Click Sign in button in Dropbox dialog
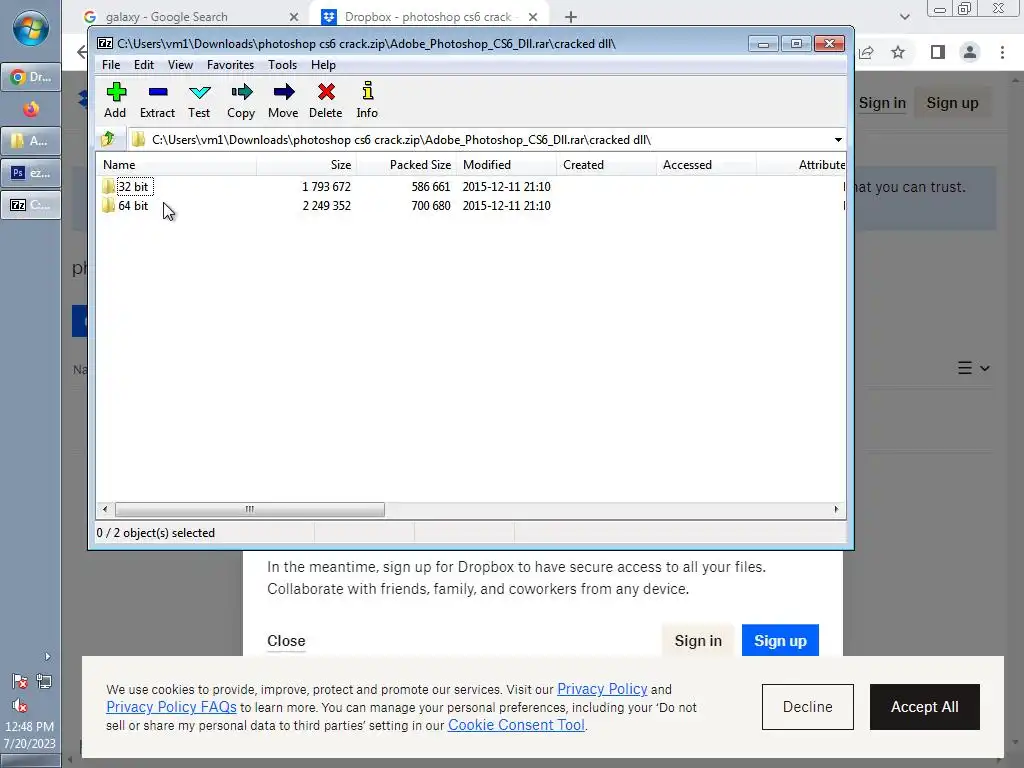This screenshot has height=768, width=1024. [698, 641]
